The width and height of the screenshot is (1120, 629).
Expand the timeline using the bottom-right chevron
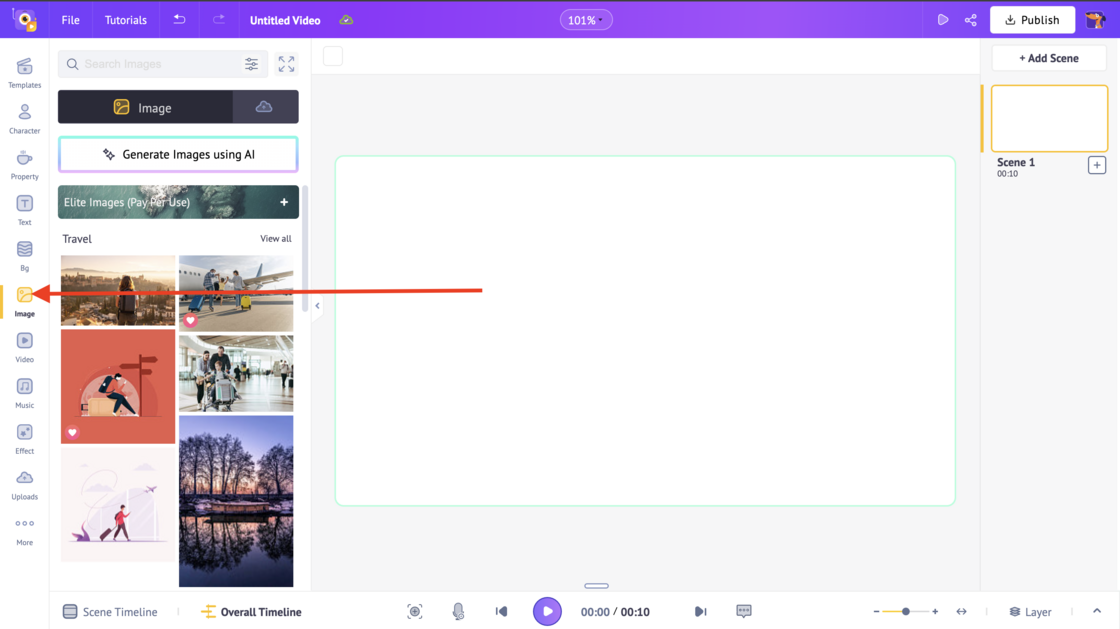[x=1096, y=611]
